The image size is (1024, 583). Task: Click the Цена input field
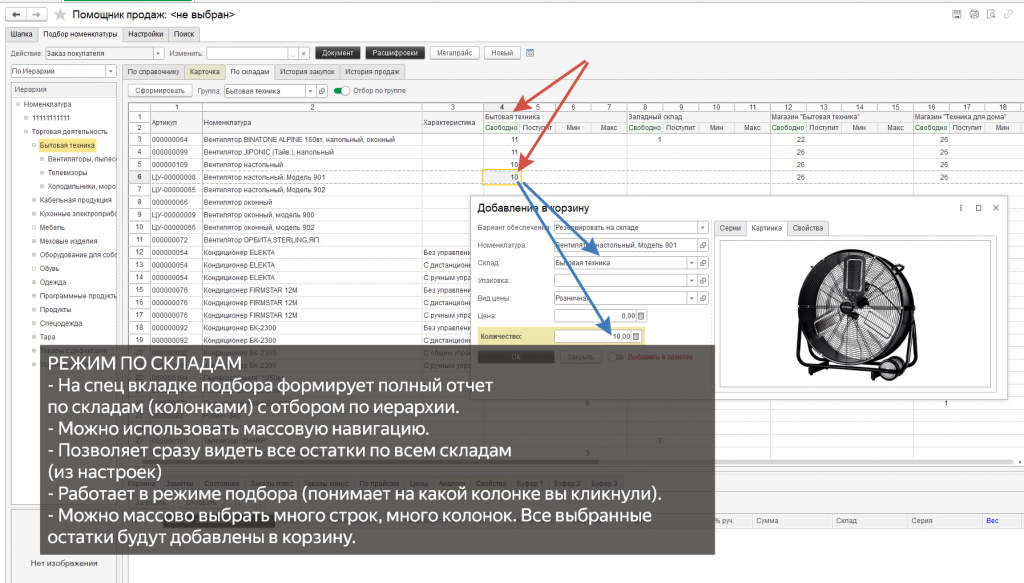pyautogui.click(x=595, y=316)
